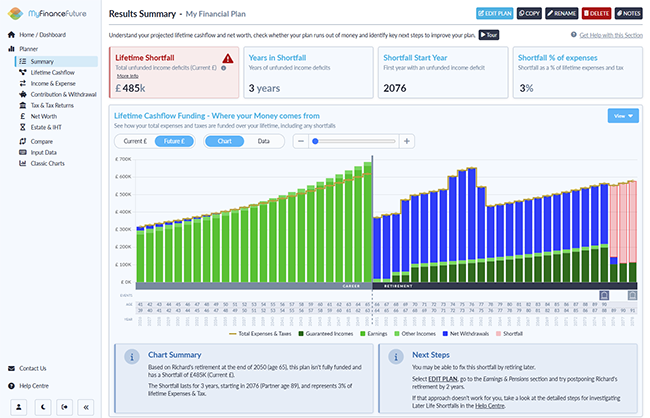The height and width of the screenshot is (418, 650).
Task: Go to Home / Dashboard
Action: tap(42, 35)
